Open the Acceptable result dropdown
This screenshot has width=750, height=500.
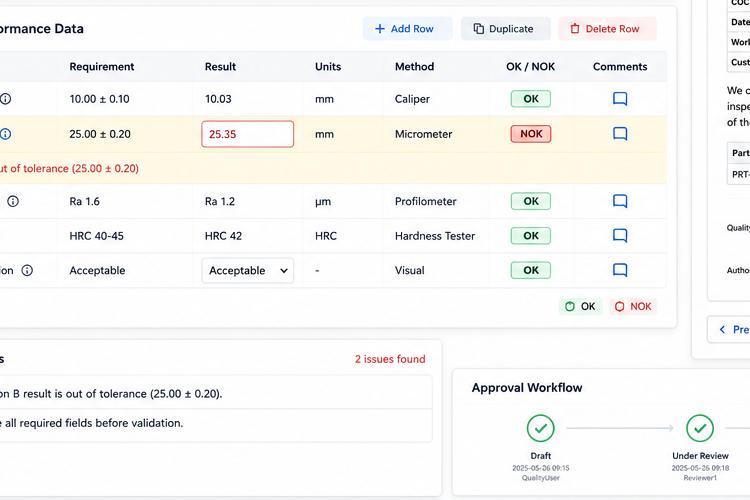point(248,270)
